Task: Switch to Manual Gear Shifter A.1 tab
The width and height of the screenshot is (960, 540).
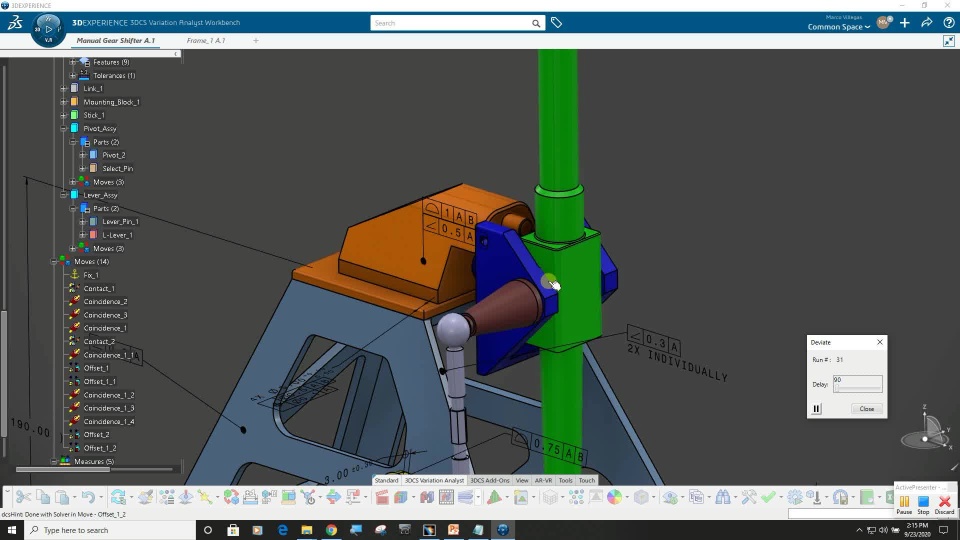Action: (x=116, y=40)
